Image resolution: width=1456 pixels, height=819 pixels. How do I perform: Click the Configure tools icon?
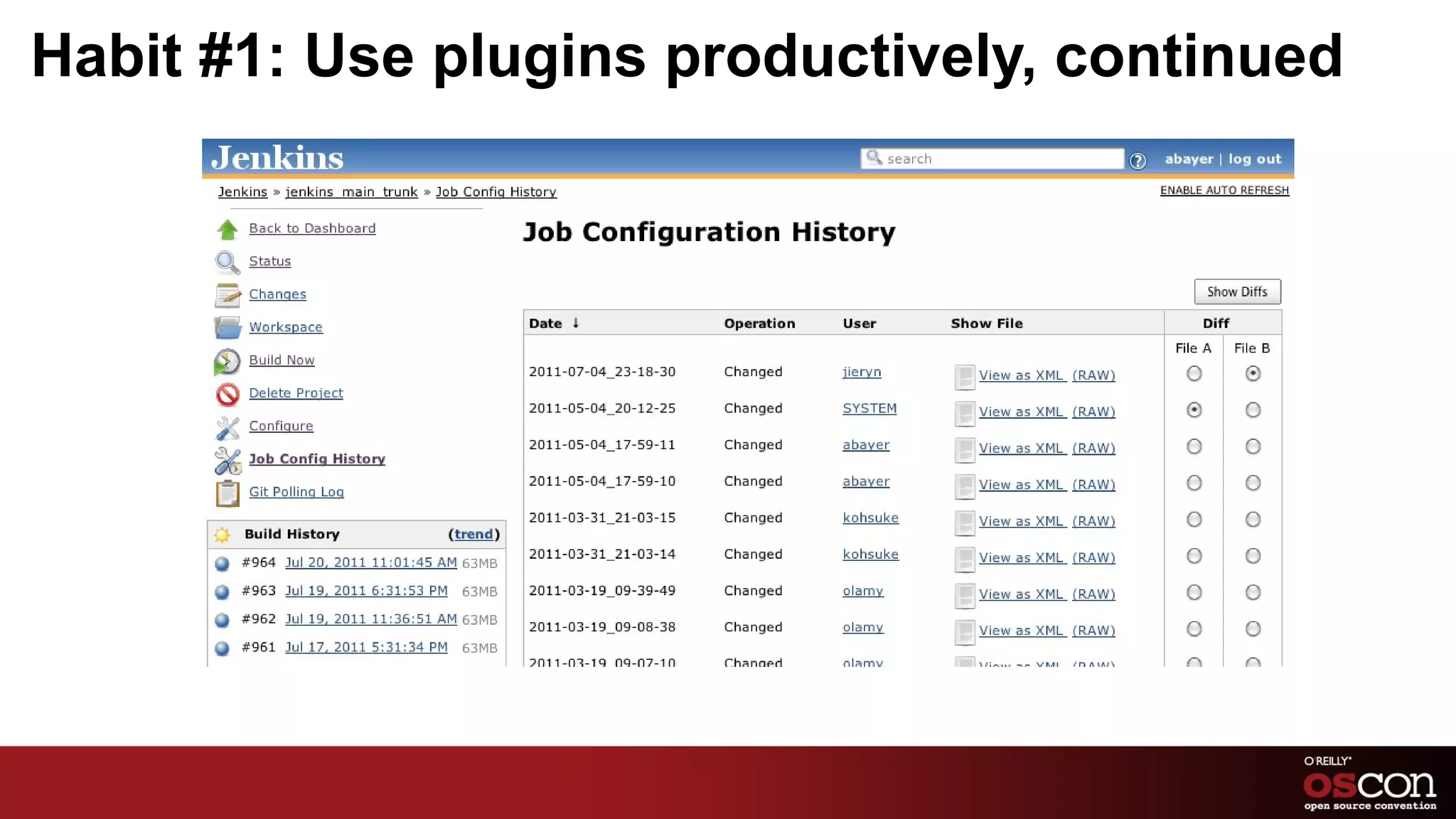(x=227, y=427)
